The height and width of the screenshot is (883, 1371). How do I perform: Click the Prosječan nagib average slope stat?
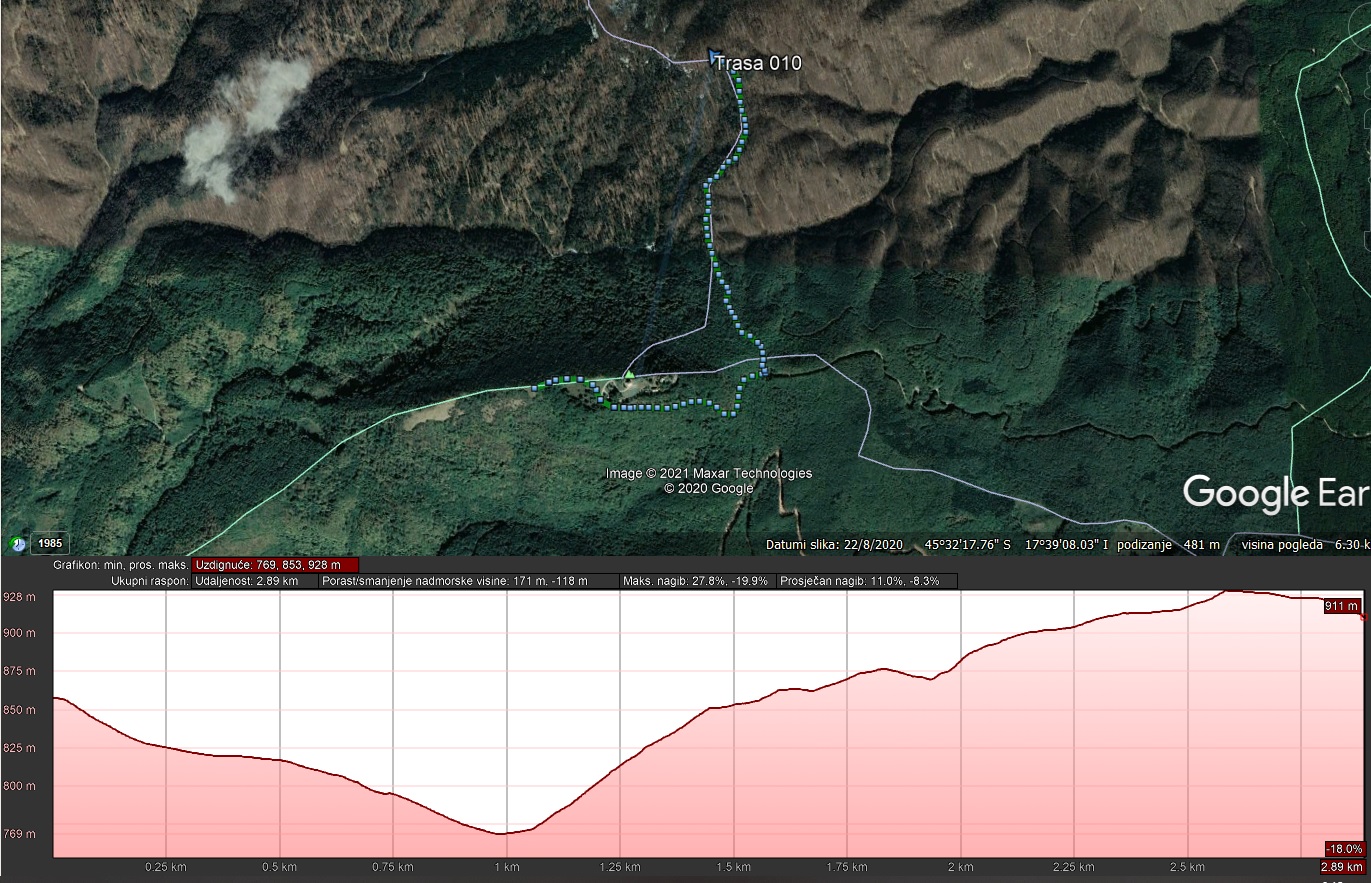point(866,581)
